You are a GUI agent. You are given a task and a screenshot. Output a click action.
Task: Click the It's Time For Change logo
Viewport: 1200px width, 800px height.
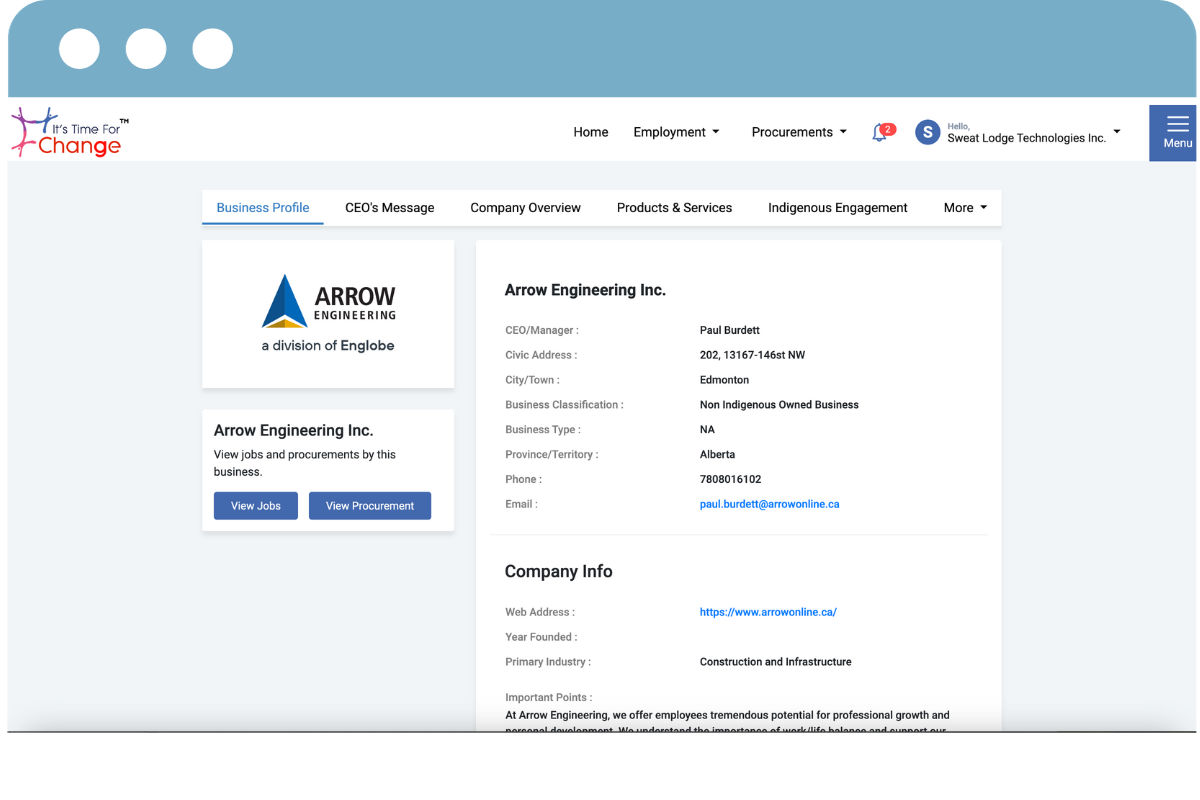(x=70, y=132)
